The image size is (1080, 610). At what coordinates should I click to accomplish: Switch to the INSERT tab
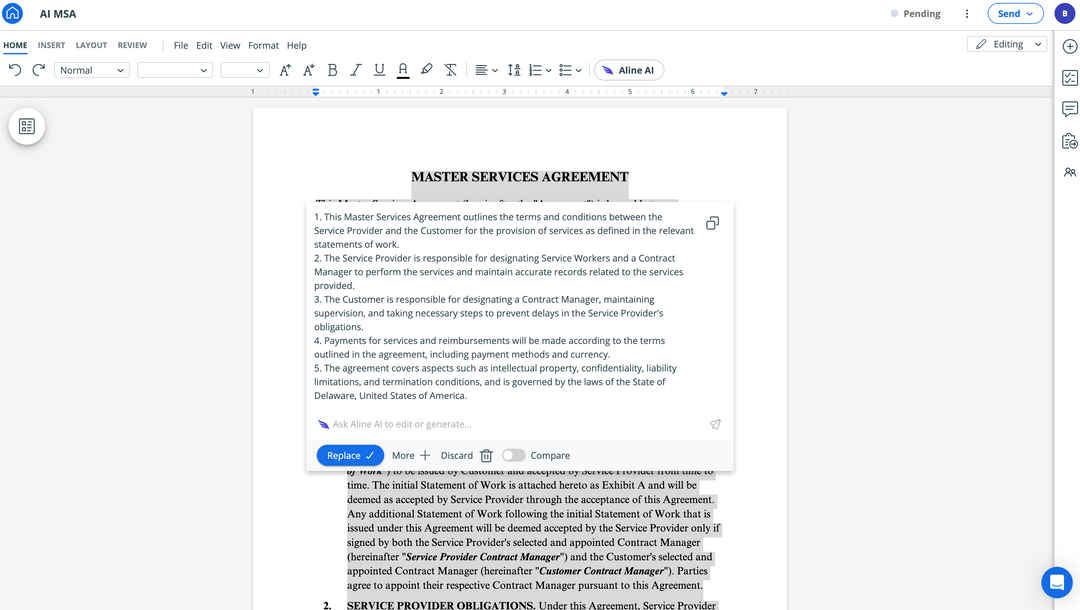51,45
